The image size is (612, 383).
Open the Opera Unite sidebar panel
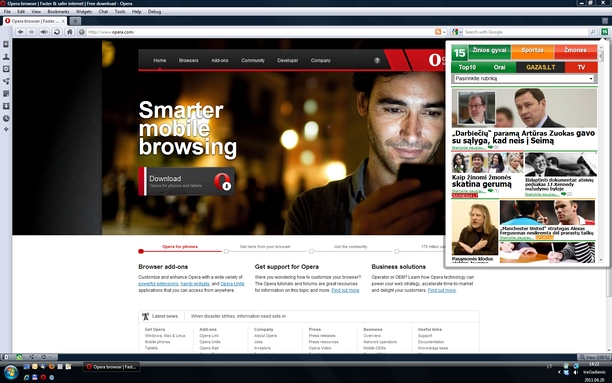click(x=6, y=81)
